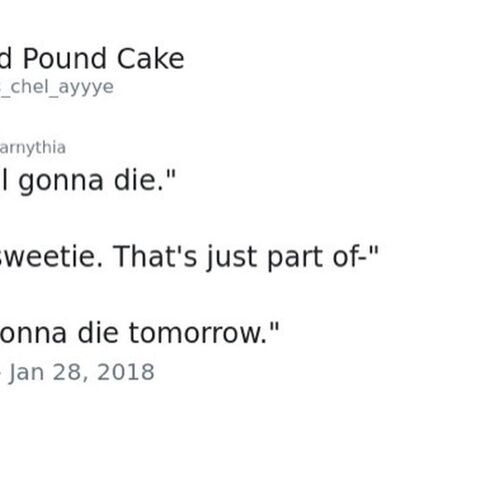The height and width of the screenshot is (480, 480).
Task: Click the tweet line ending "gonna die."
Action: pos(88,182)
